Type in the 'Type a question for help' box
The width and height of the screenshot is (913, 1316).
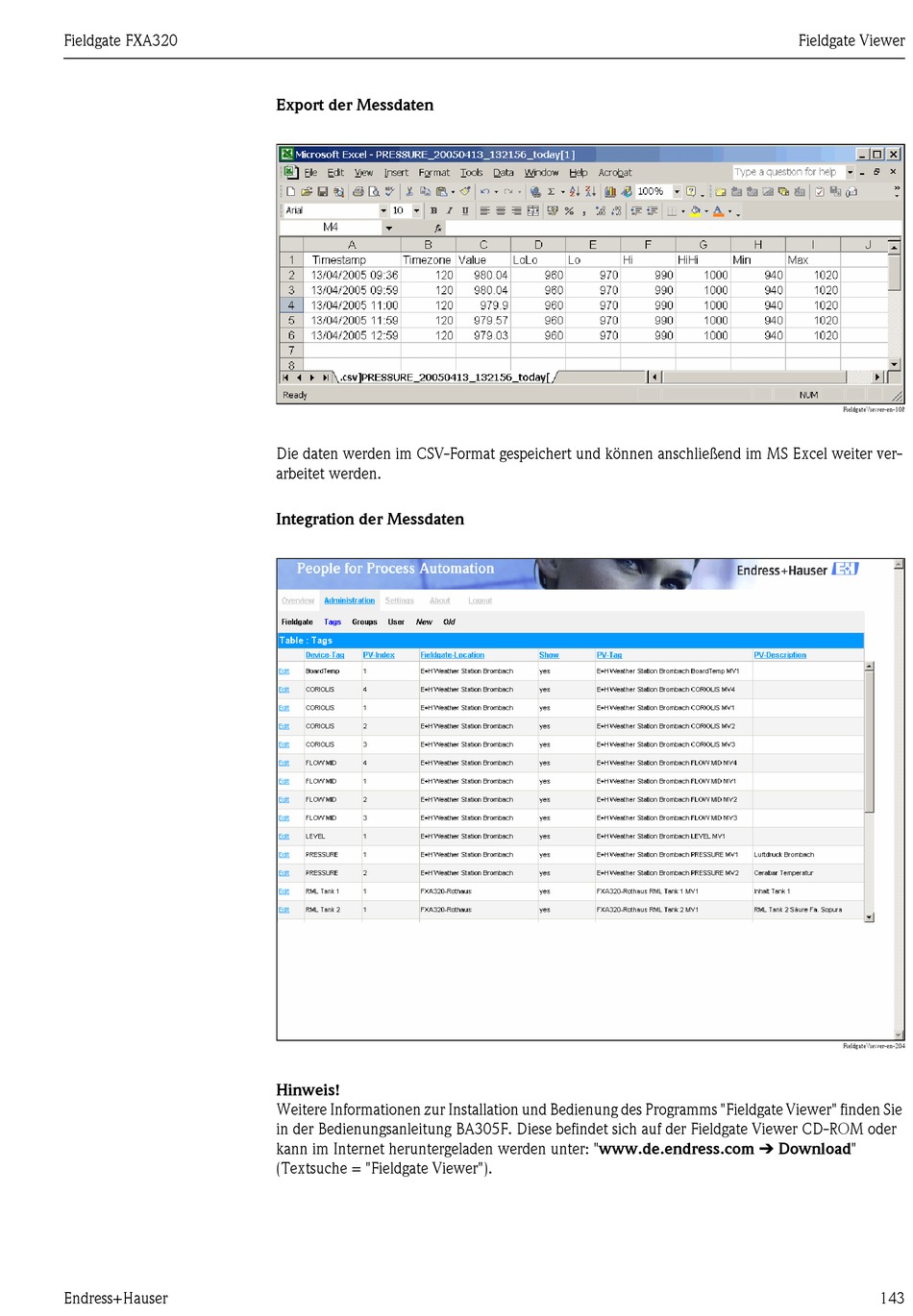point(786,173)
